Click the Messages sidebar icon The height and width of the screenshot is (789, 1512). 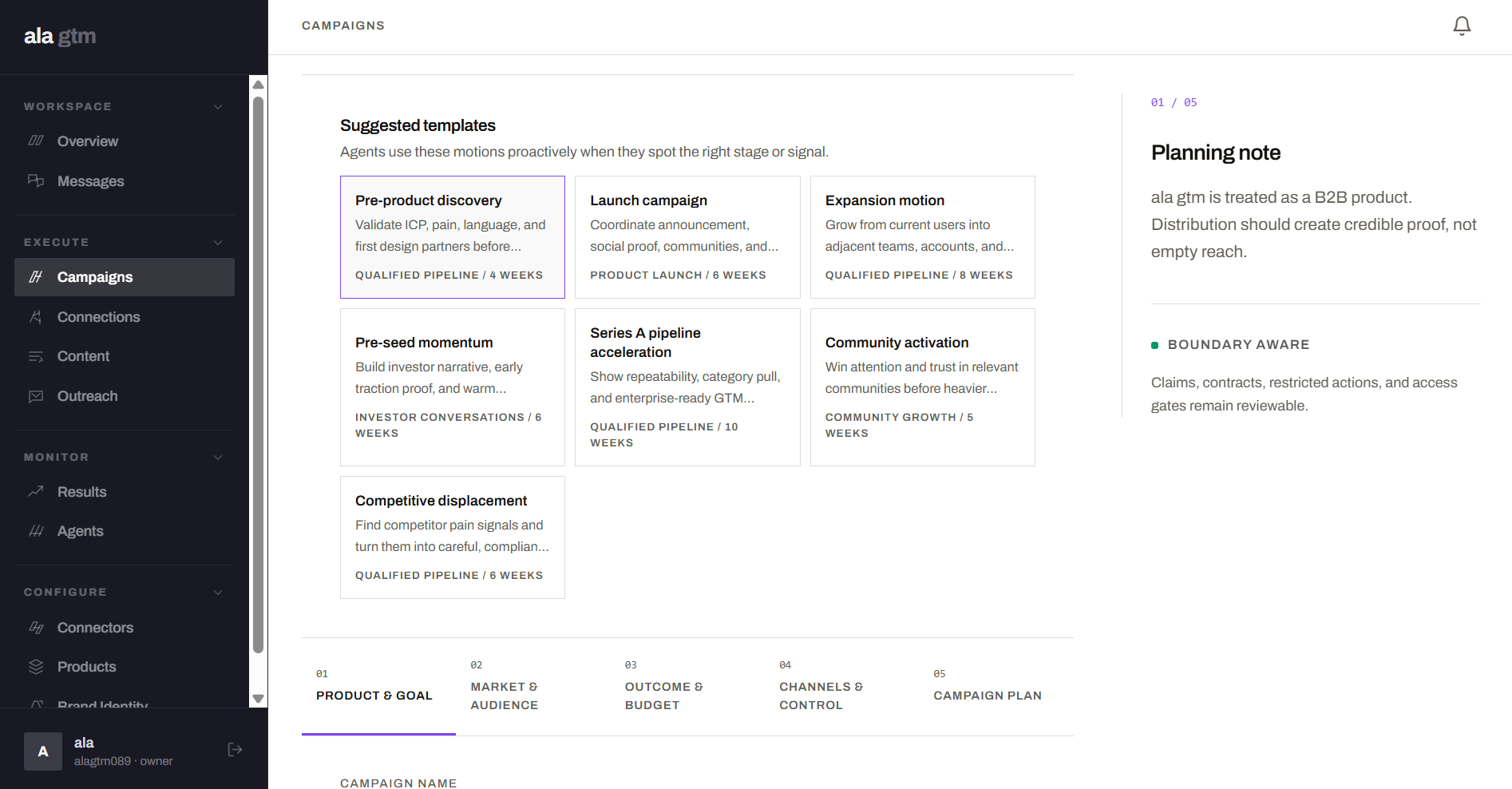point(36,180)
